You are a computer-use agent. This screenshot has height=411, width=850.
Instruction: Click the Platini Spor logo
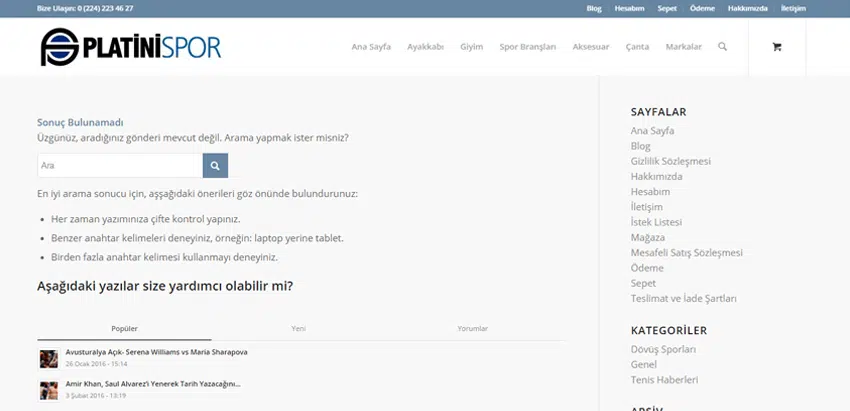coord(130,47)
